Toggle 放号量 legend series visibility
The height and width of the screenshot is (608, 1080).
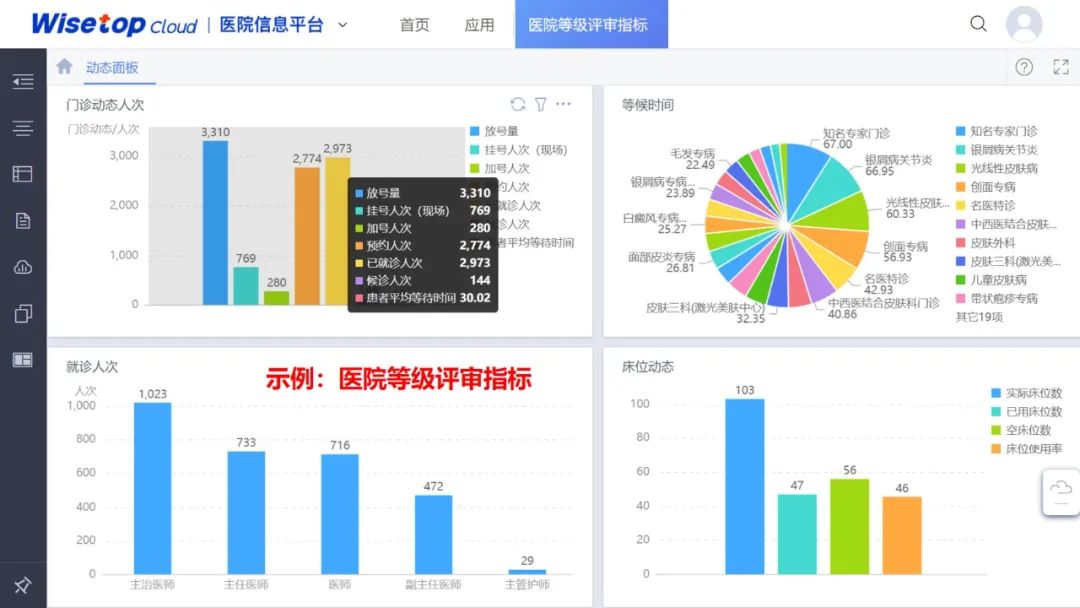click(494, 131)
